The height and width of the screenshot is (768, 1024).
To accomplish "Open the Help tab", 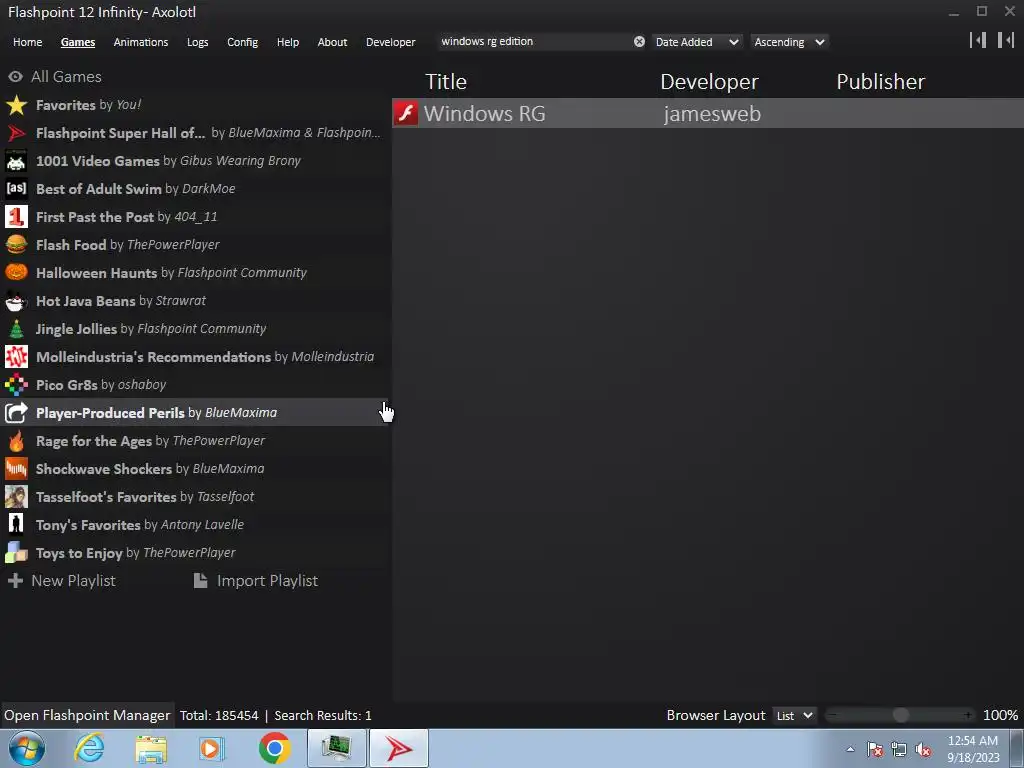I will click(287, 42).
